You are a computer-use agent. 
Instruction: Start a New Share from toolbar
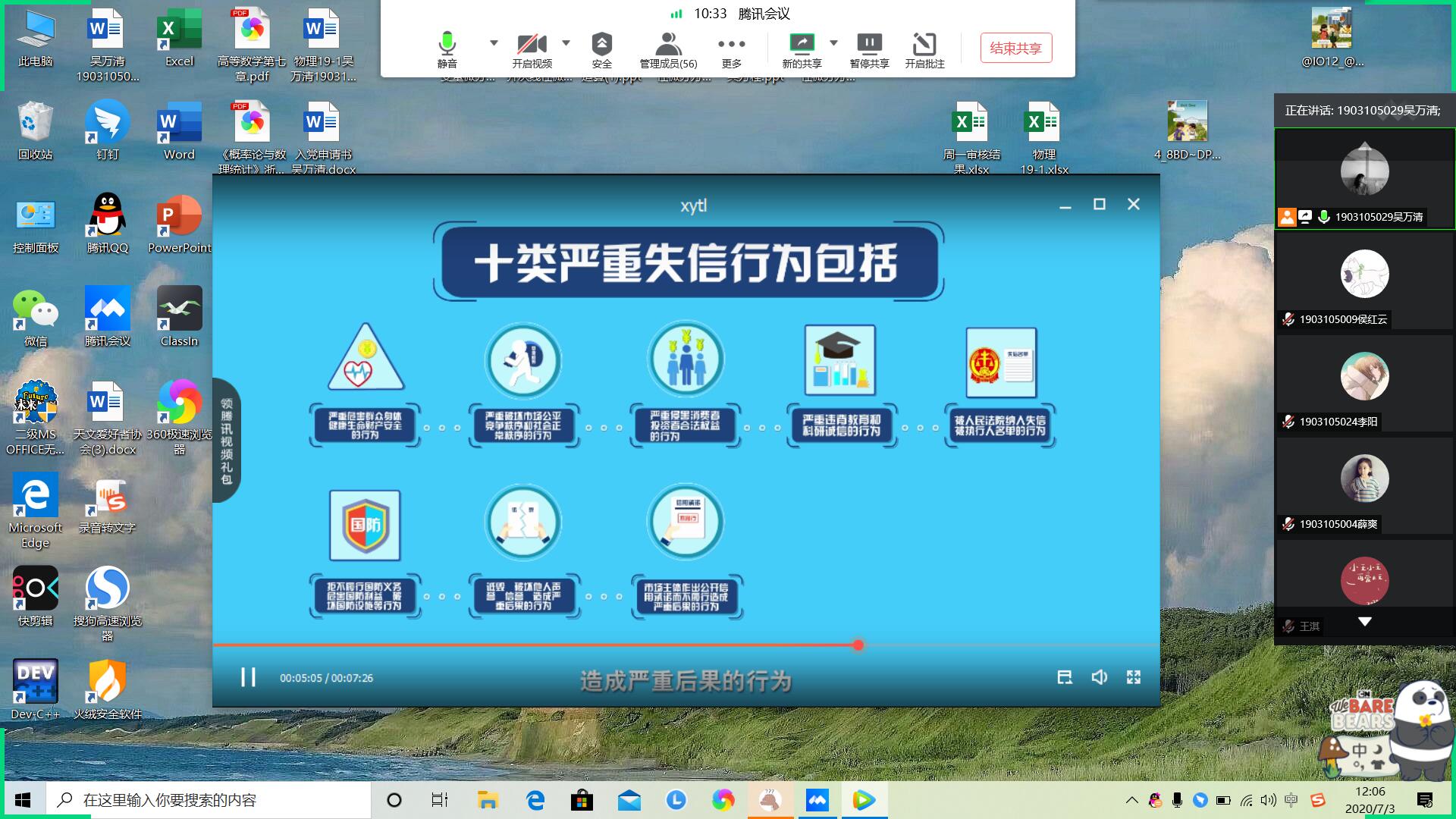pyautogui.click(x=802, y=45)
